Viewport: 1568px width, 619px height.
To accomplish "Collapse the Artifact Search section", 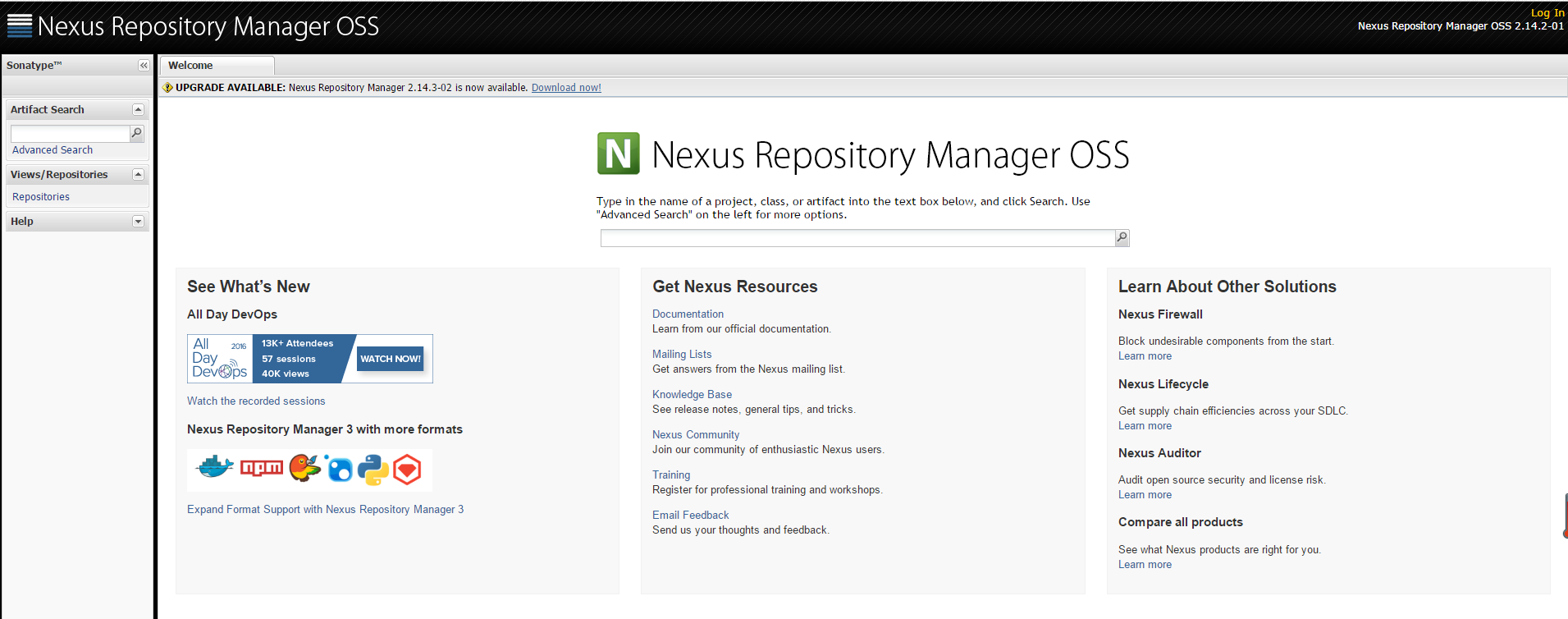I will (138, 109).
